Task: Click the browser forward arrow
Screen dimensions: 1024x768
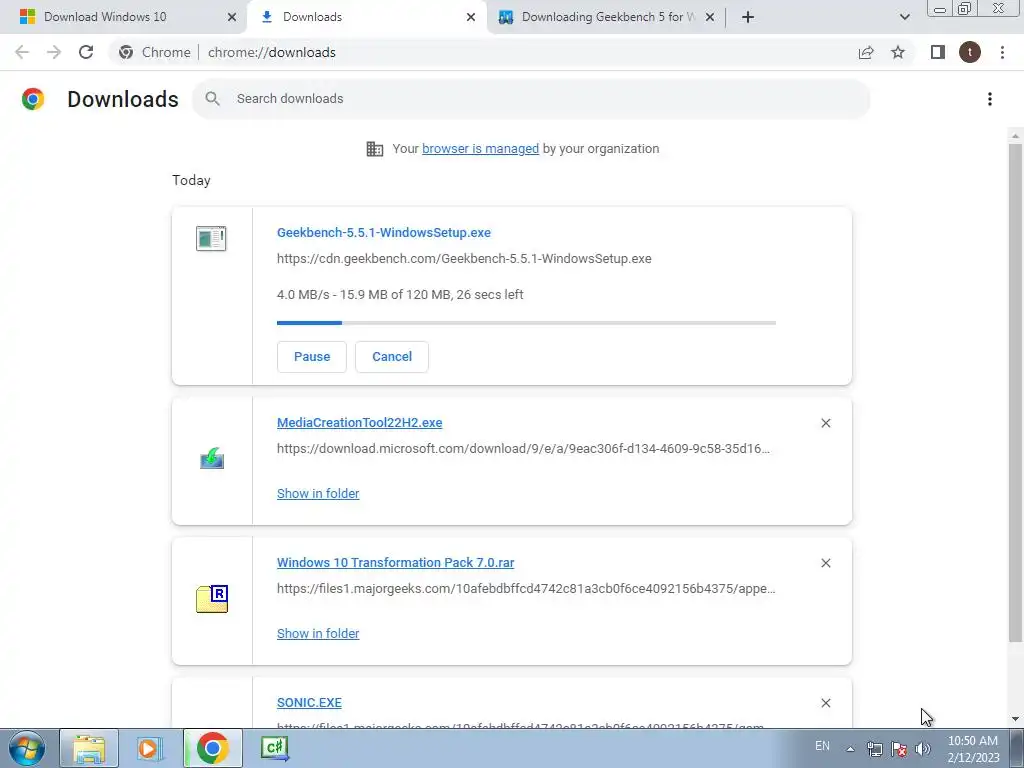Action: click(x=54, y=52)
